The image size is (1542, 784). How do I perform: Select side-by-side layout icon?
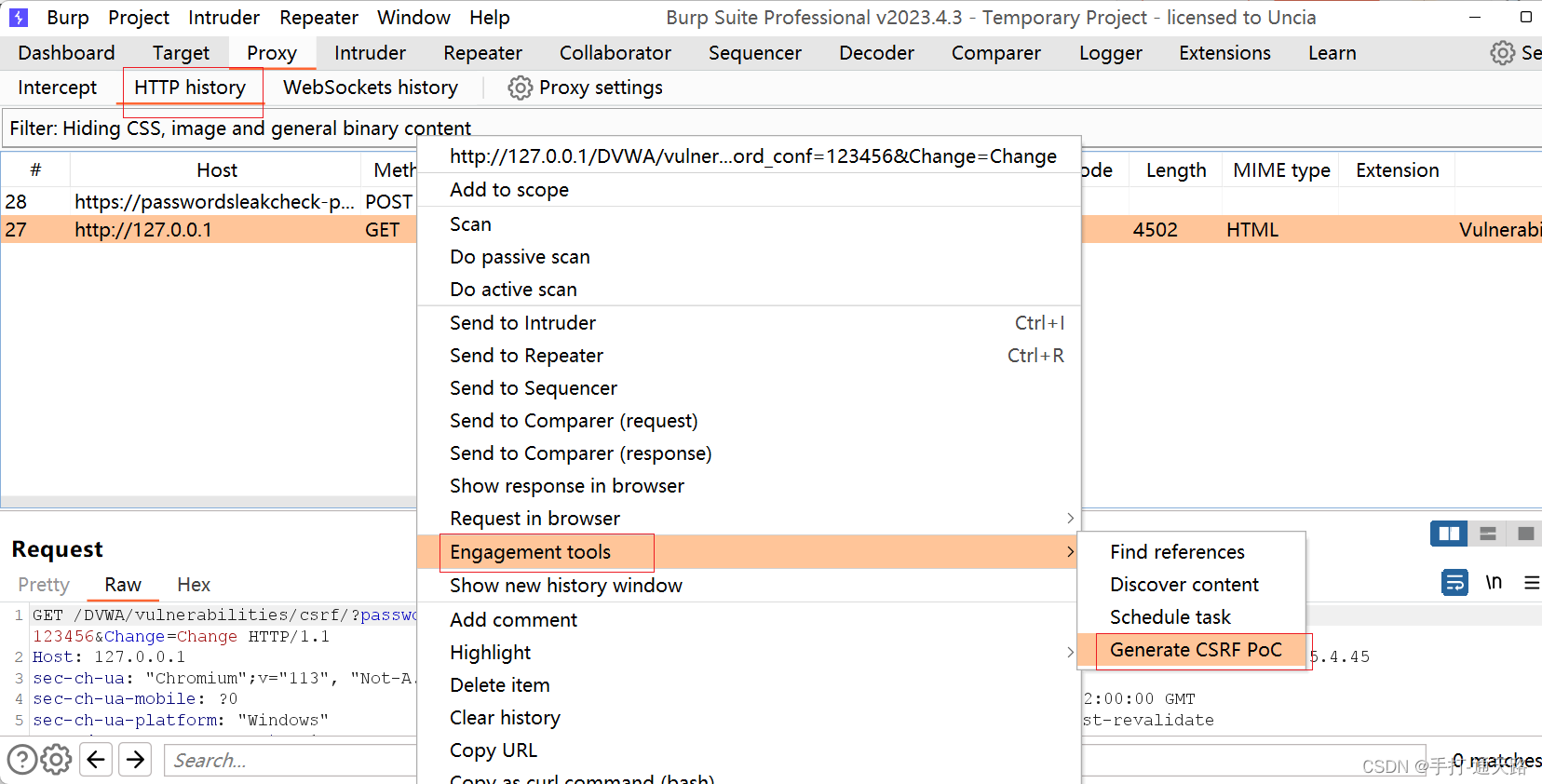pyautogui.click(x=1449, y=534)
